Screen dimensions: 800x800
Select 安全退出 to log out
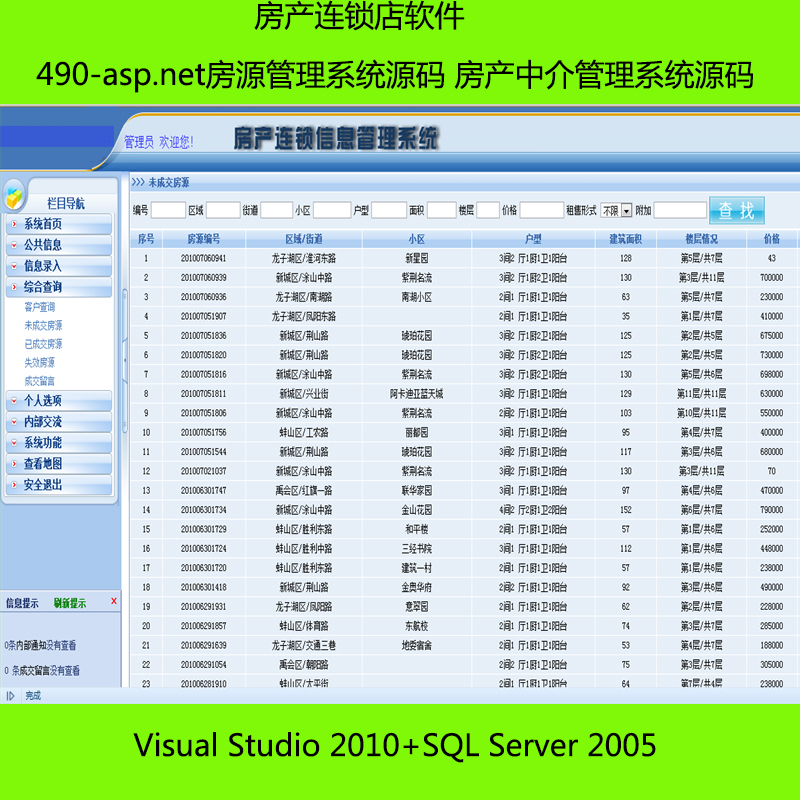click(59, 485)
